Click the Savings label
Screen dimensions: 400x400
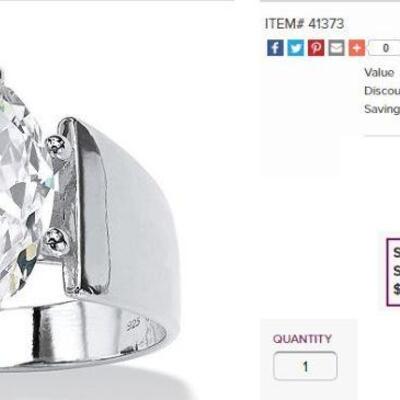click(x=382, y=109)
